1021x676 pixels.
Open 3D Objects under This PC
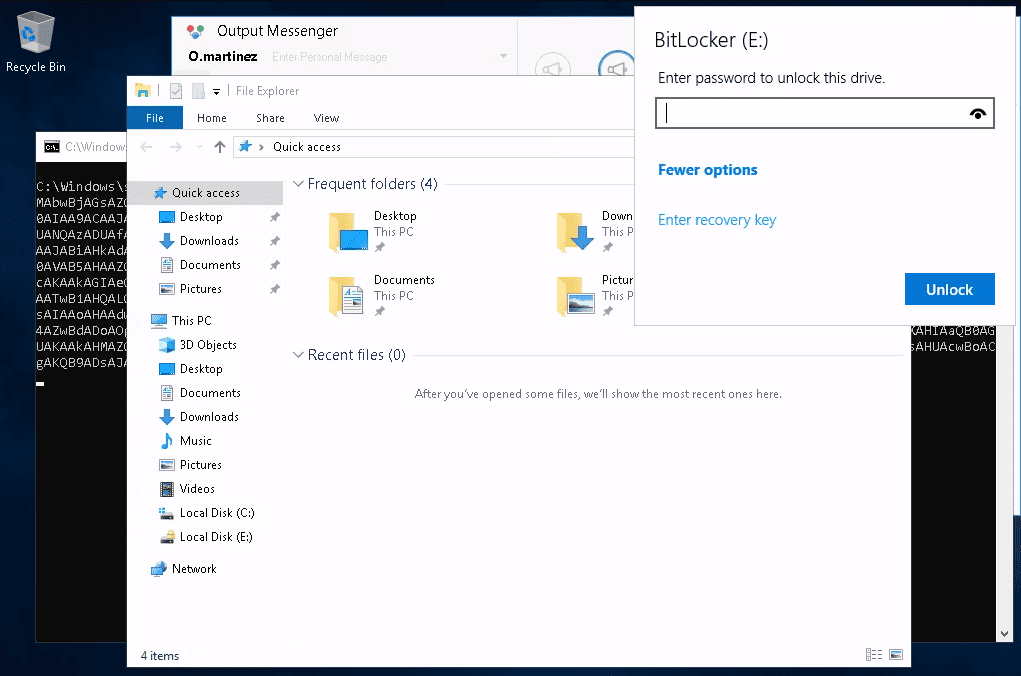point(207,345)
